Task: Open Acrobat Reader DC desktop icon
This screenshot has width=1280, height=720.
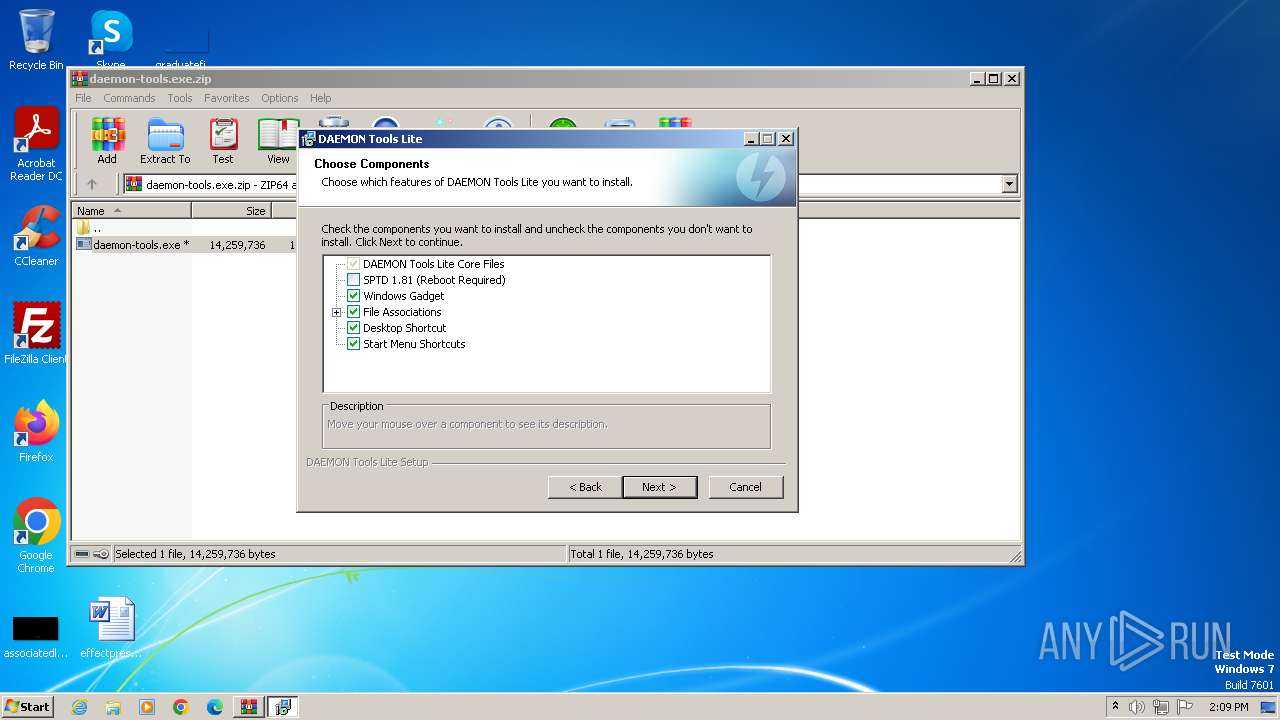Action: click(36, 145)
